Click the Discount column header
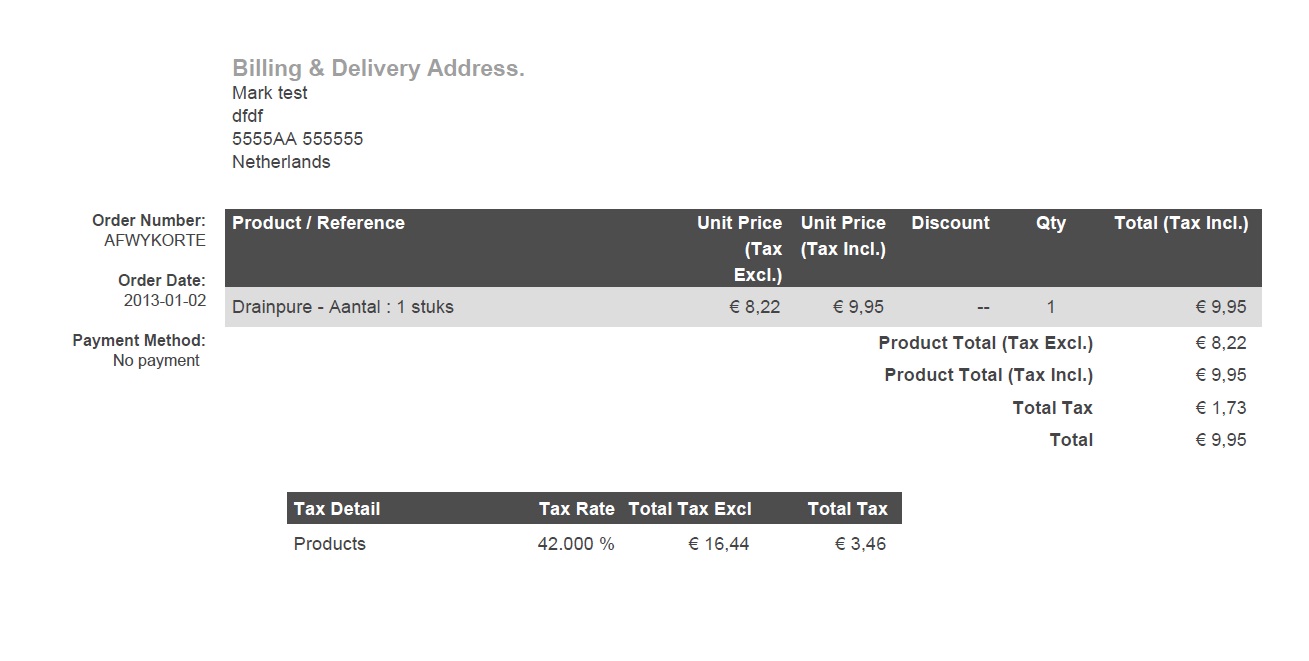Image resolution: width=1309 pixels, height=661 pixels. (950, 223)
